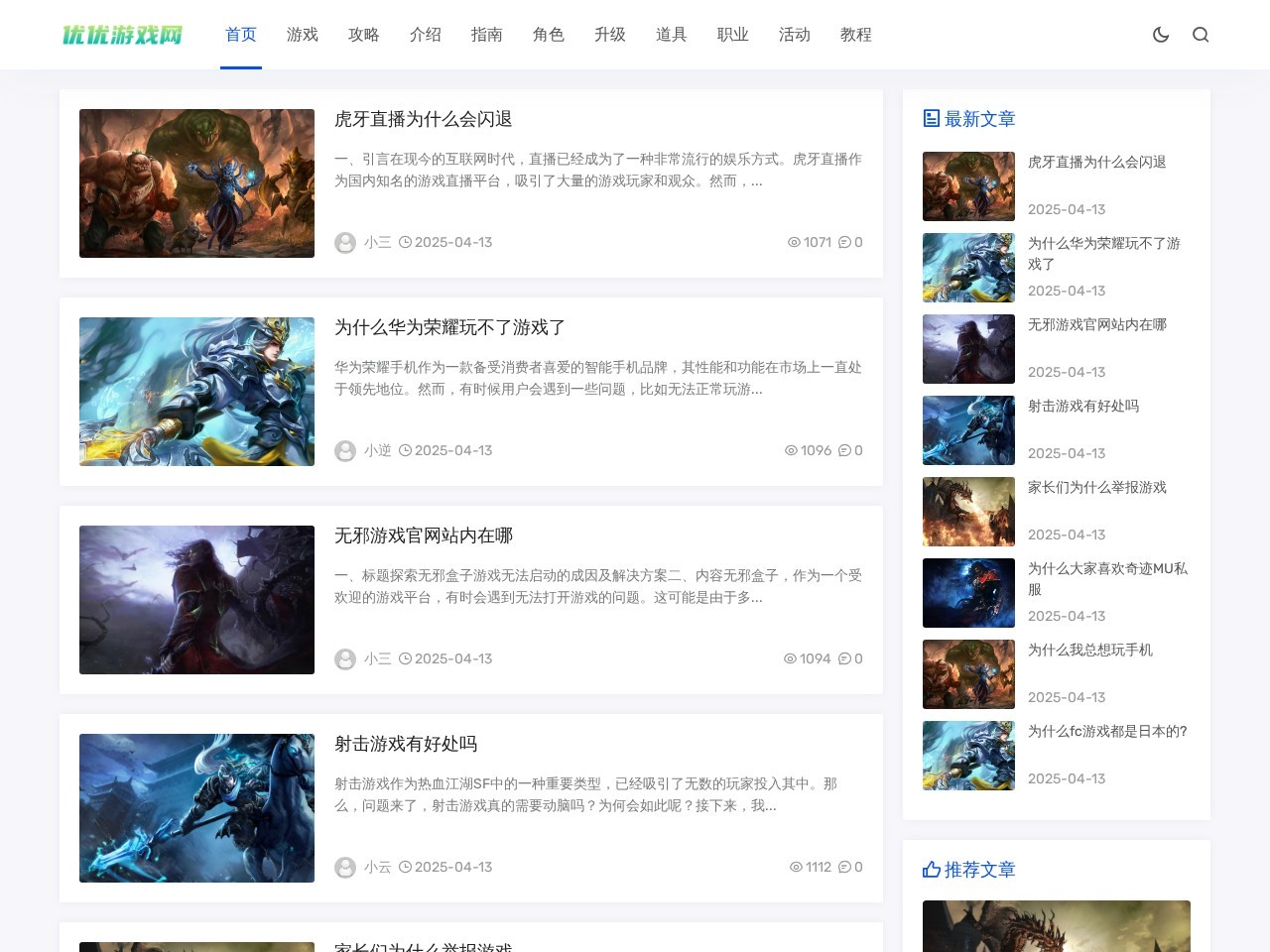Click the 推荐文章 thumbs-up icon
The height and width of the screenshot is (952, 1270).
tap(931, 869)
